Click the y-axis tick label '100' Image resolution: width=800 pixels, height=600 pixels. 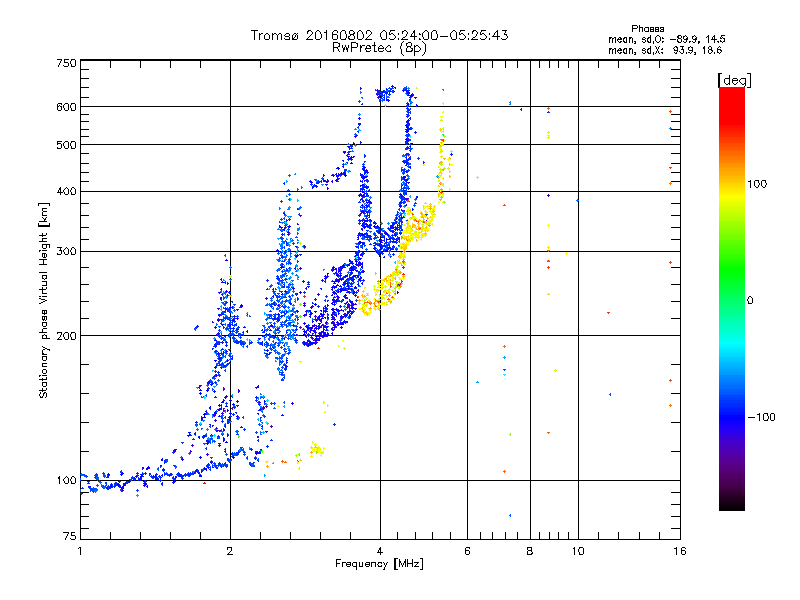click(x=66, y=481)
